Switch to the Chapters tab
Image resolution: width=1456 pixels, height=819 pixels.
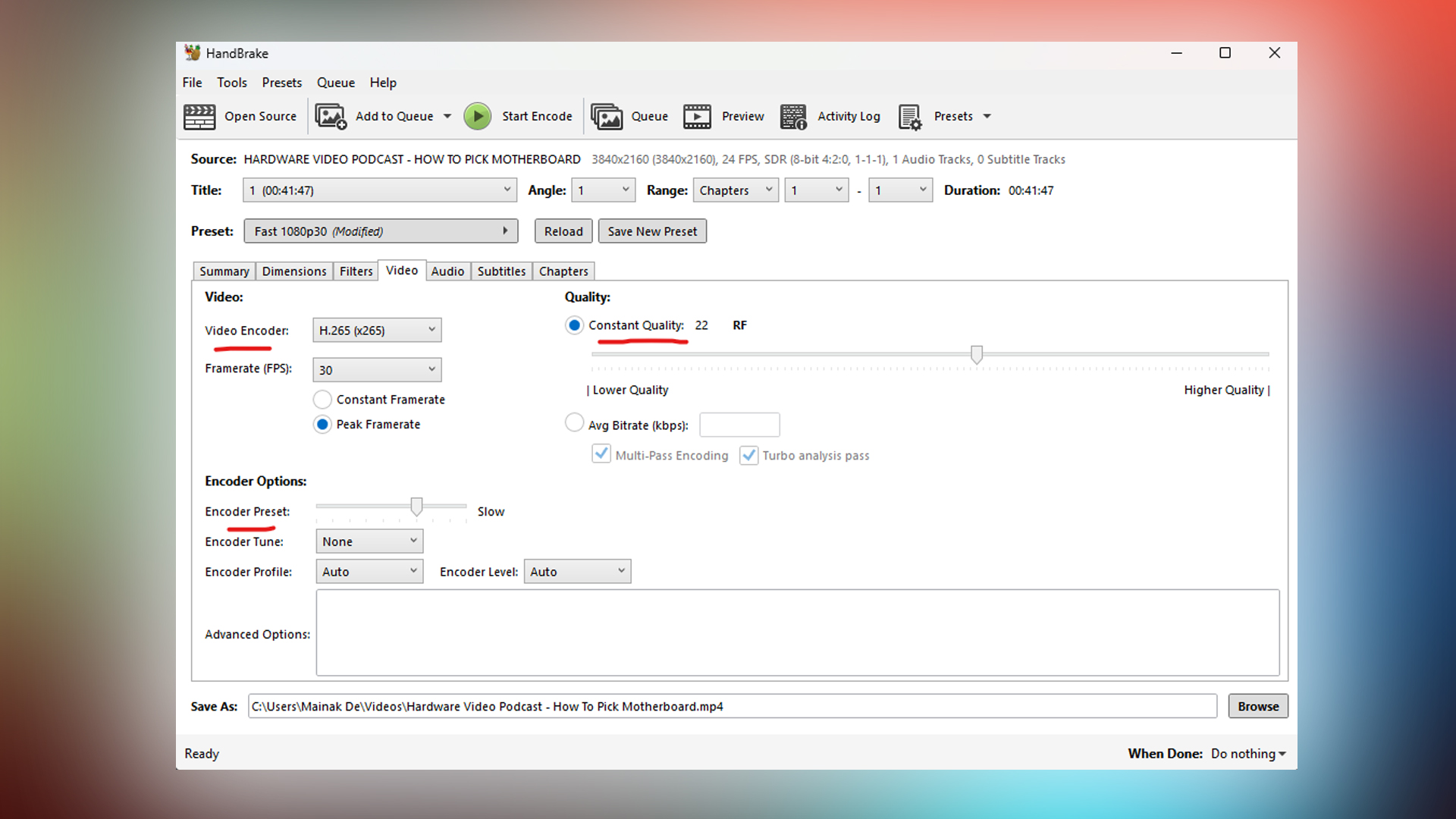(563, 271)
